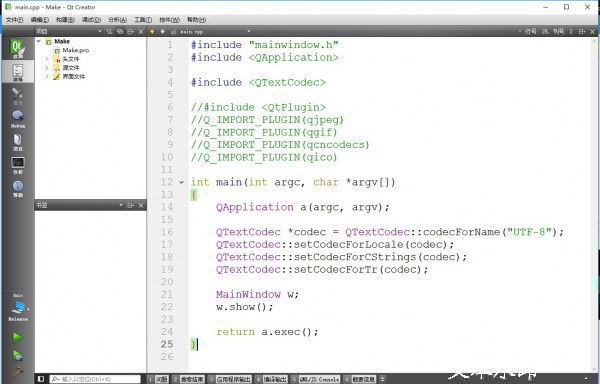Open the Debug mode

click(x=18, y=119)
